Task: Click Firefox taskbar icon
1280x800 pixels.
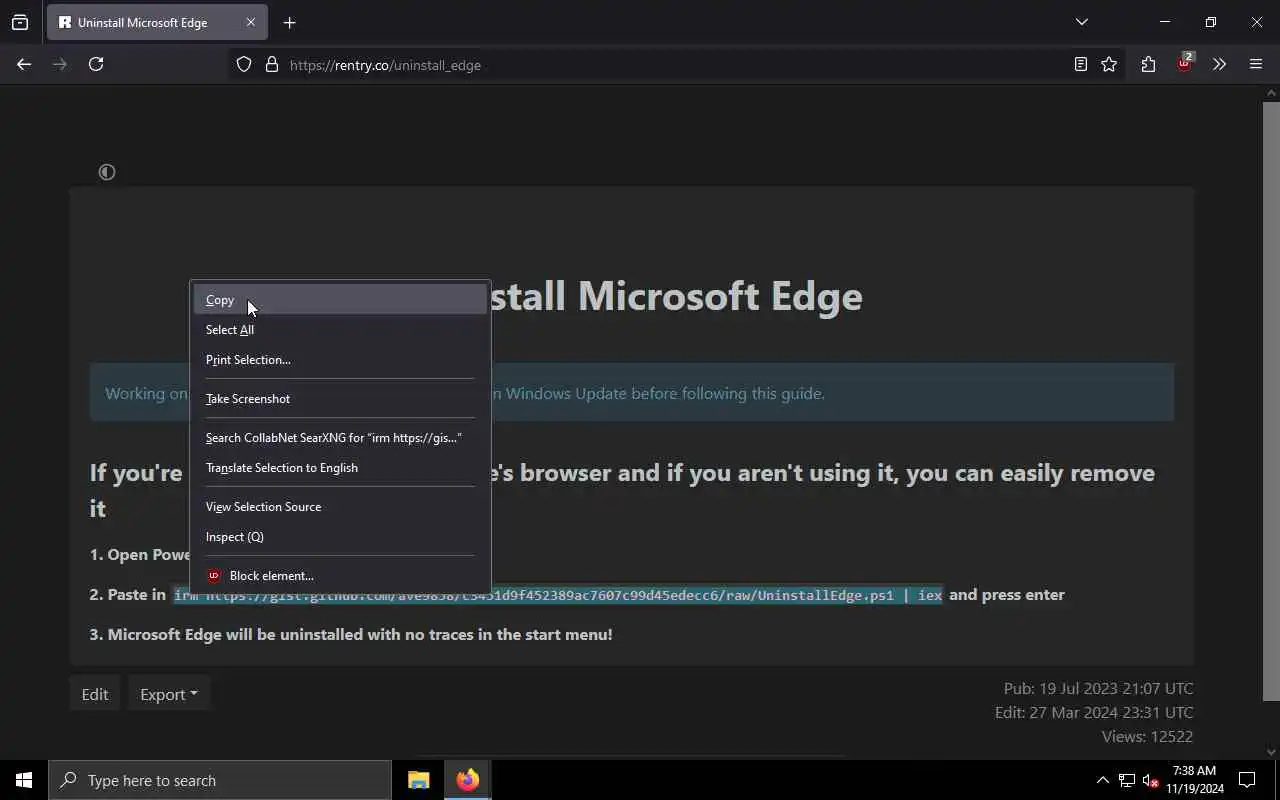Action: [467, 780]
